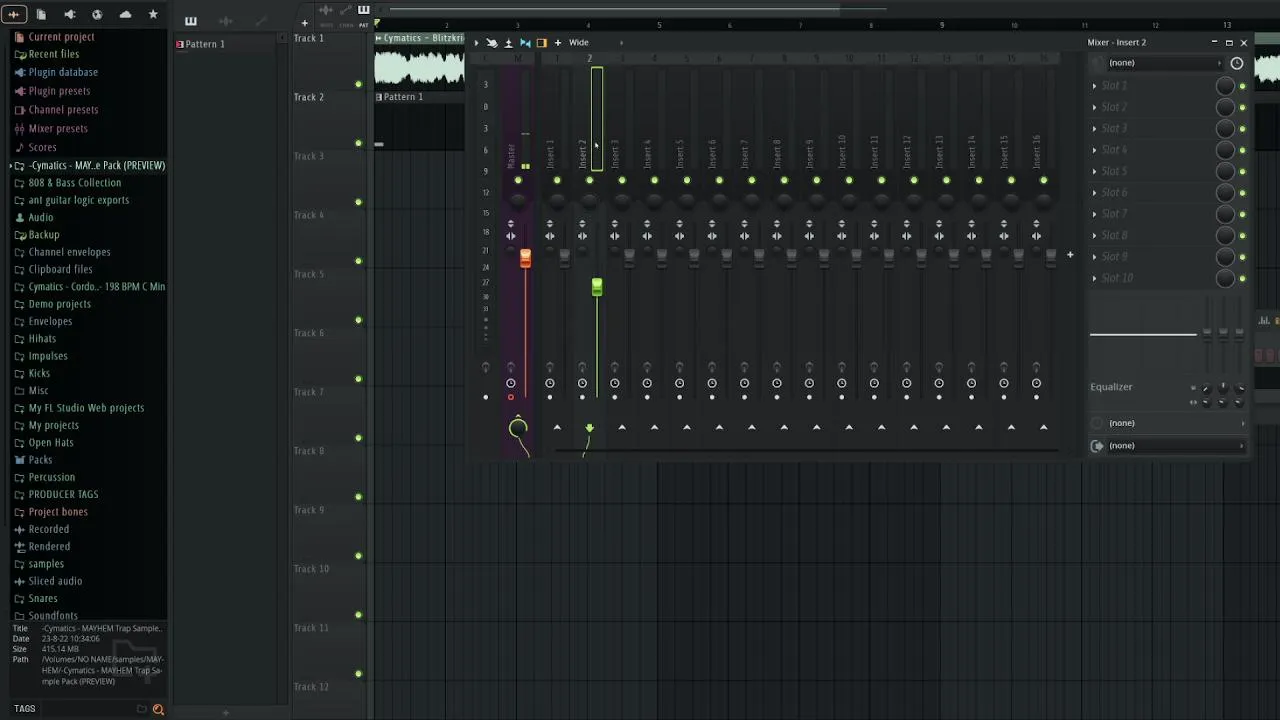Click the plus icon beside Wide

pyautogui.click(x=558, y=42)
